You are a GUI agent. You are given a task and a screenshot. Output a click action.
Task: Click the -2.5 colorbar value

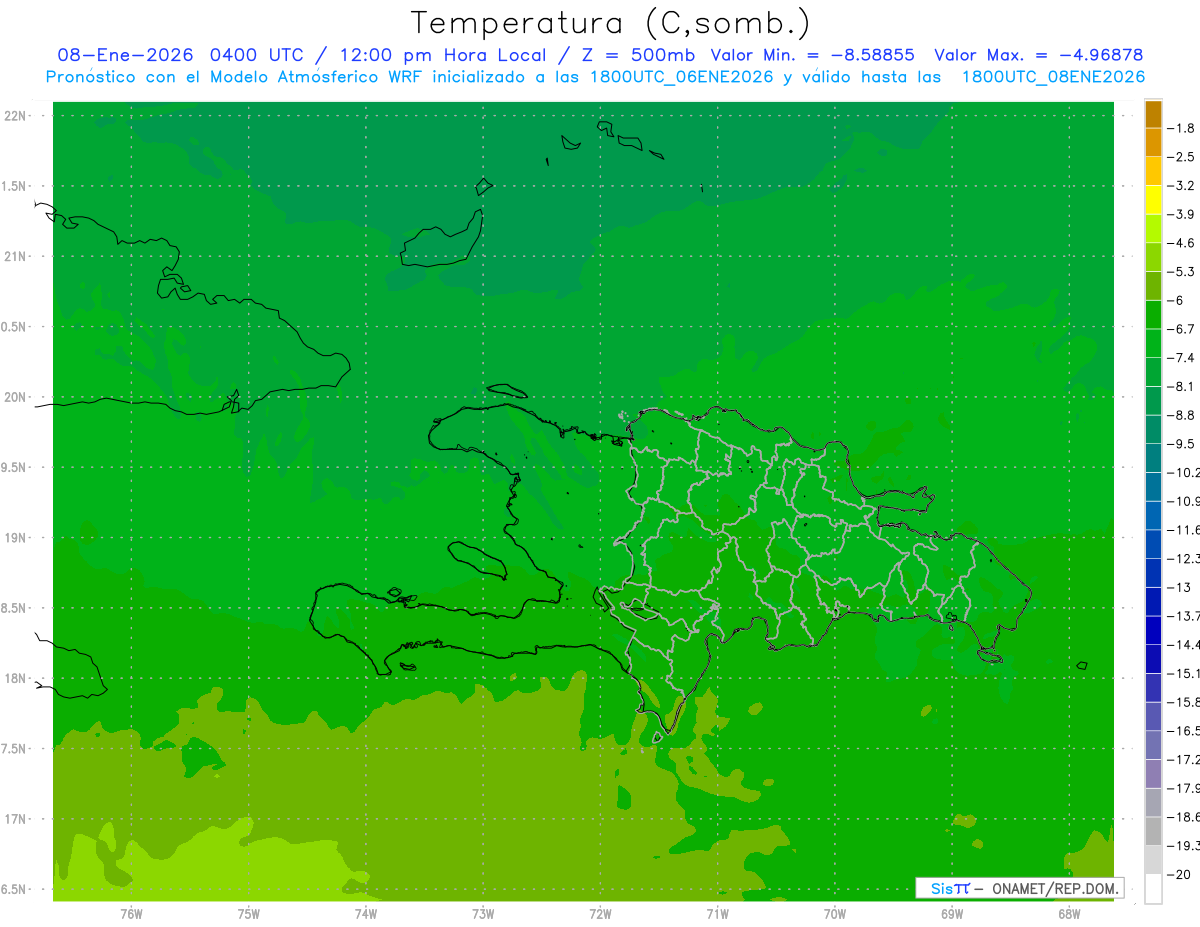tap(1181, 157)
